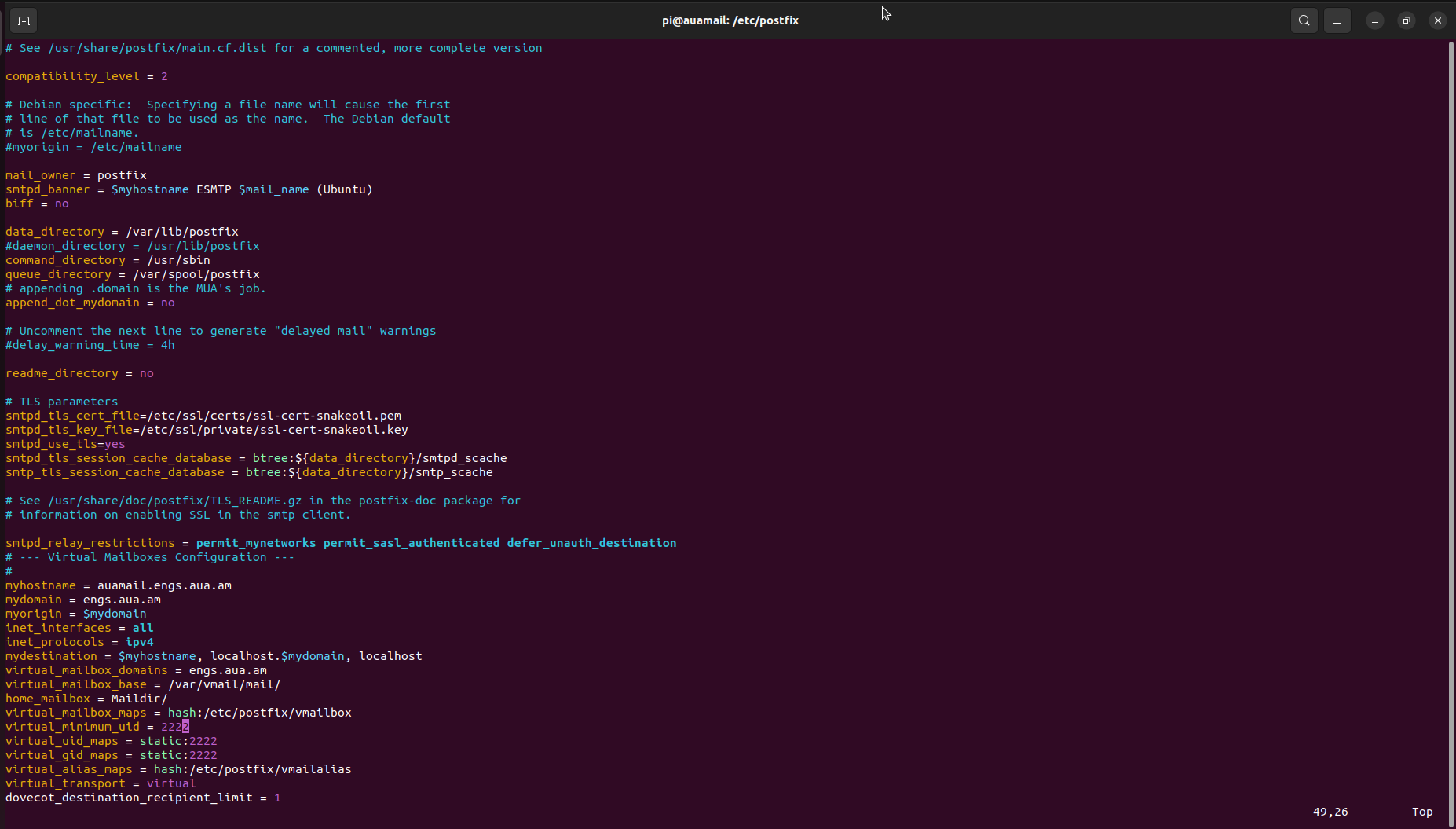Click the smtpd_tls_session_cache_database parameter
Image resolution: width=1456 pixels, height=829 pixels.
(x=118, y=458)
